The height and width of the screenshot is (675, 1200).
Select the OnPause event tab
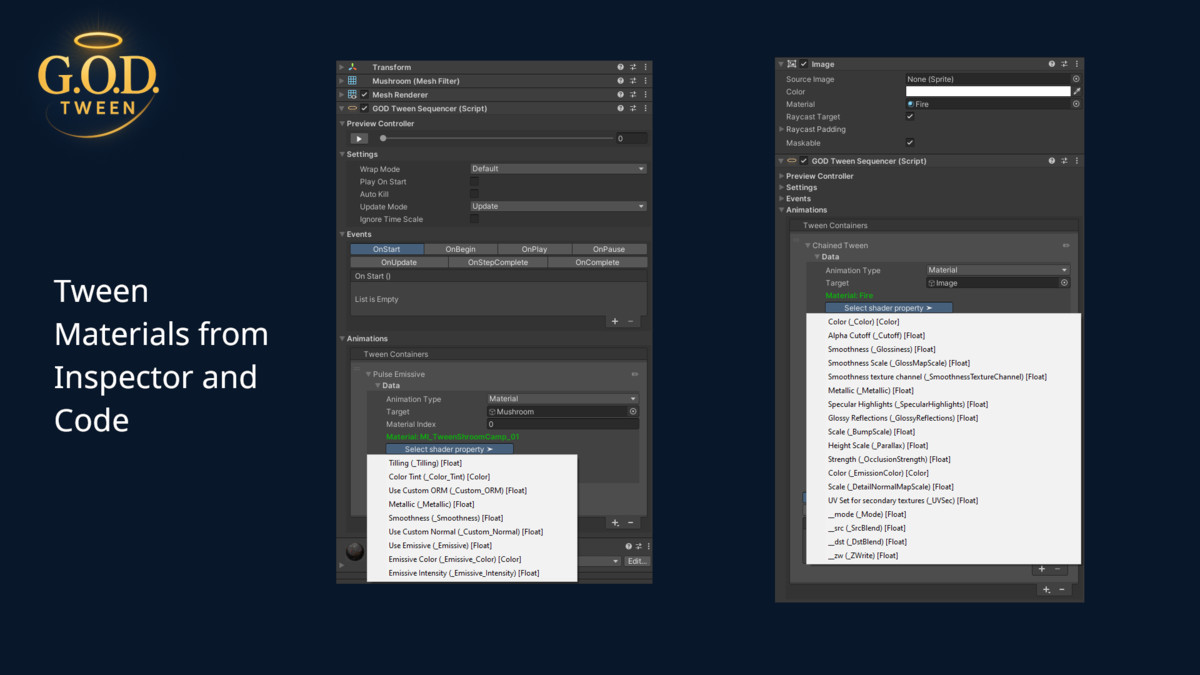tap(609, 249)
